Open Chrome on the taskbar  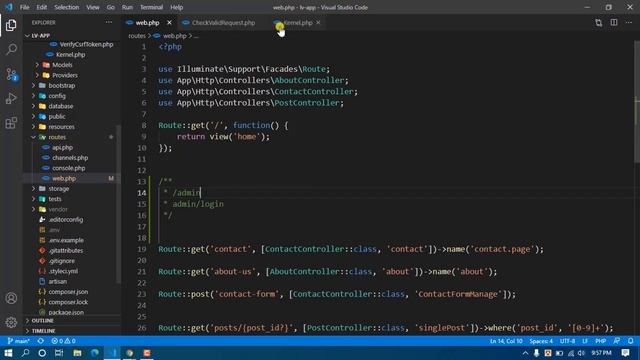click(x=129, y=353)
